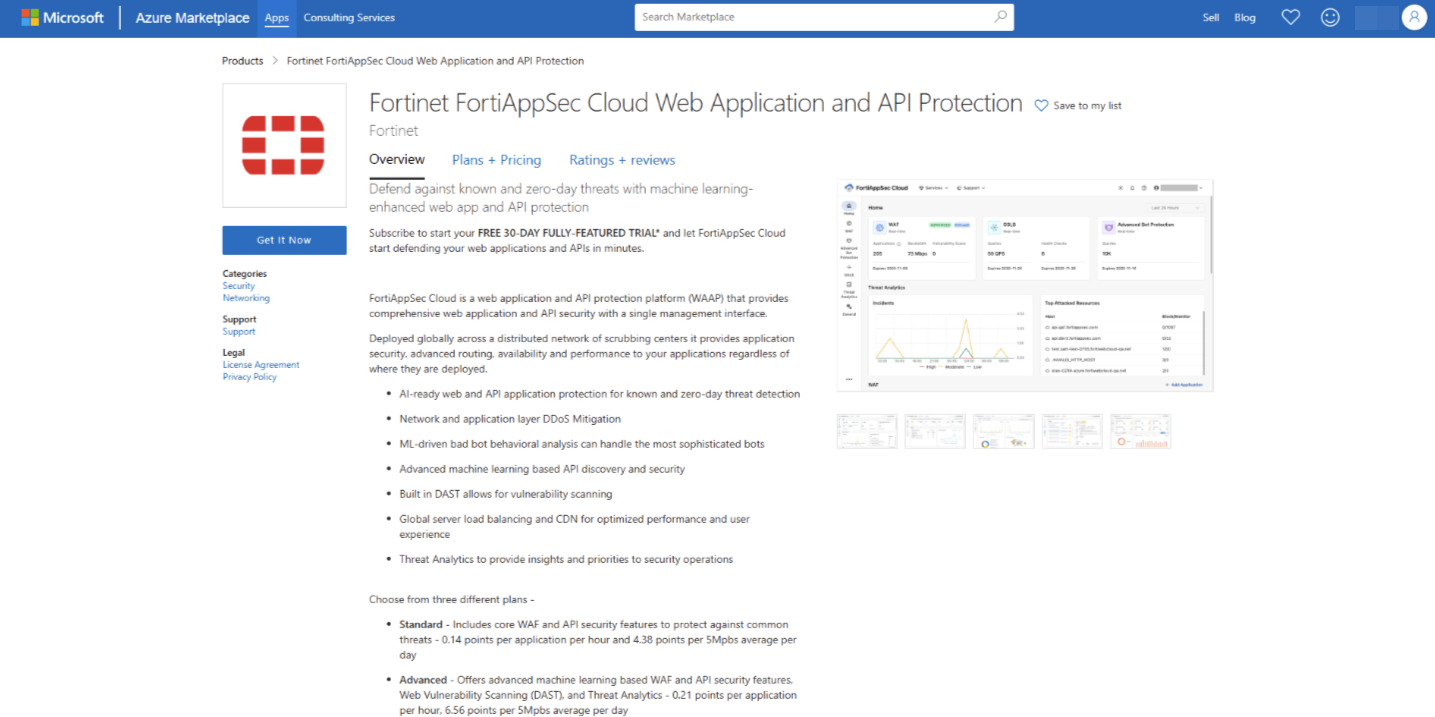The height and width of the screenshot is (717, 1435).
Task: Switch to the Plans + Pricing tab
Action: (496, 160)
